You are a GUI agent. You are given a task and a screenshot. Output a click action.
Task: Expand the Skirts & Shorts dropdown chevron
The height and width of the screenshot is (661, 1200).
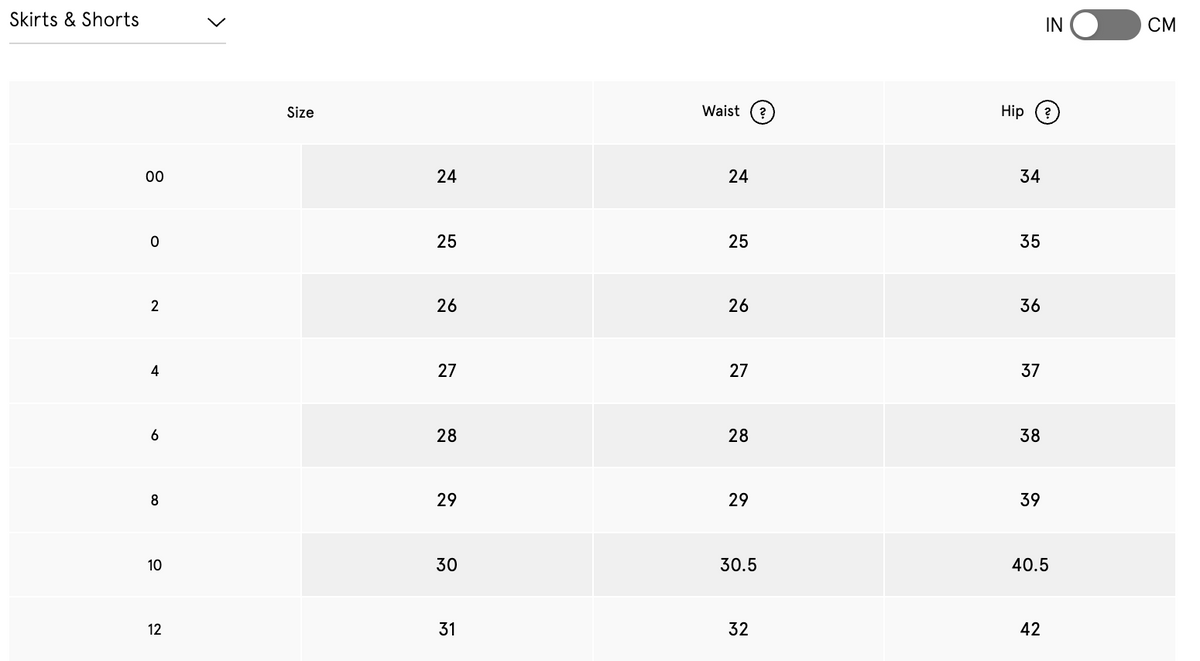216,22
